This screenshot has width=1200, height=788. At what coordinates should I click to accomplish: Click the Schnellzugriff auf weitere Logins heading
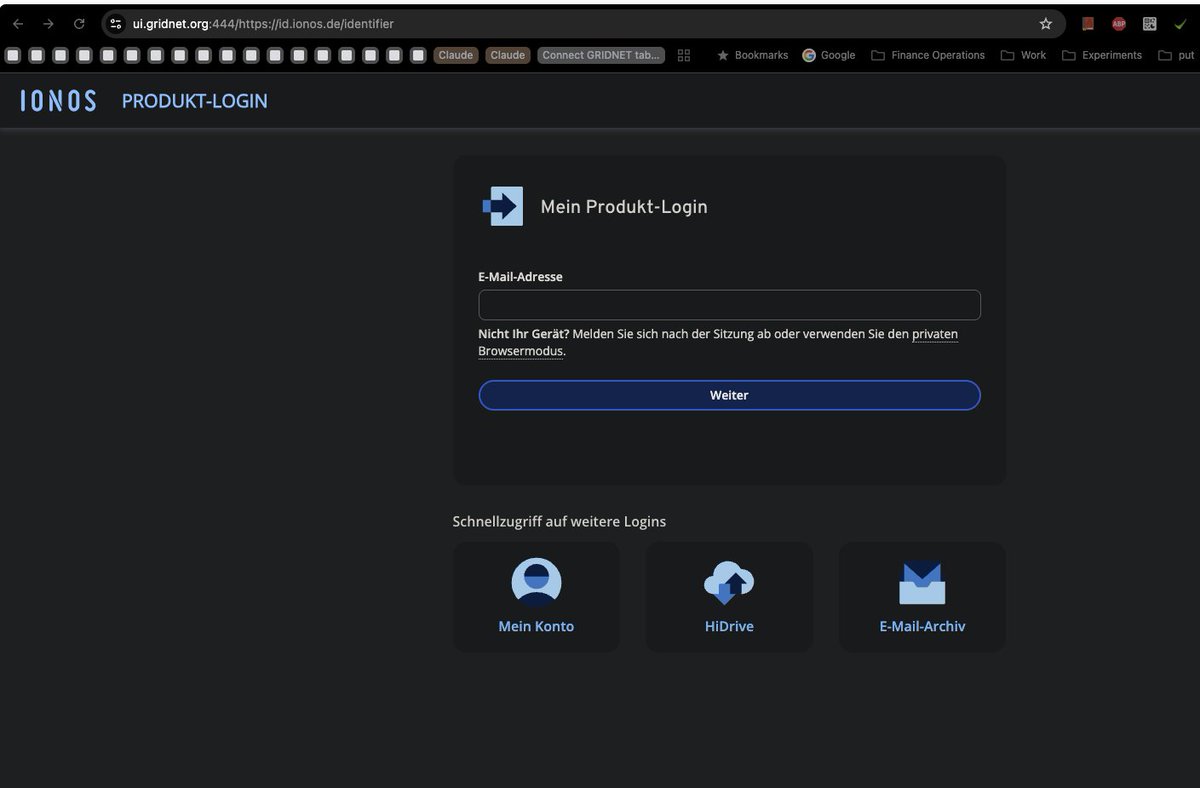pyautogui.click(x=559, y=522)
